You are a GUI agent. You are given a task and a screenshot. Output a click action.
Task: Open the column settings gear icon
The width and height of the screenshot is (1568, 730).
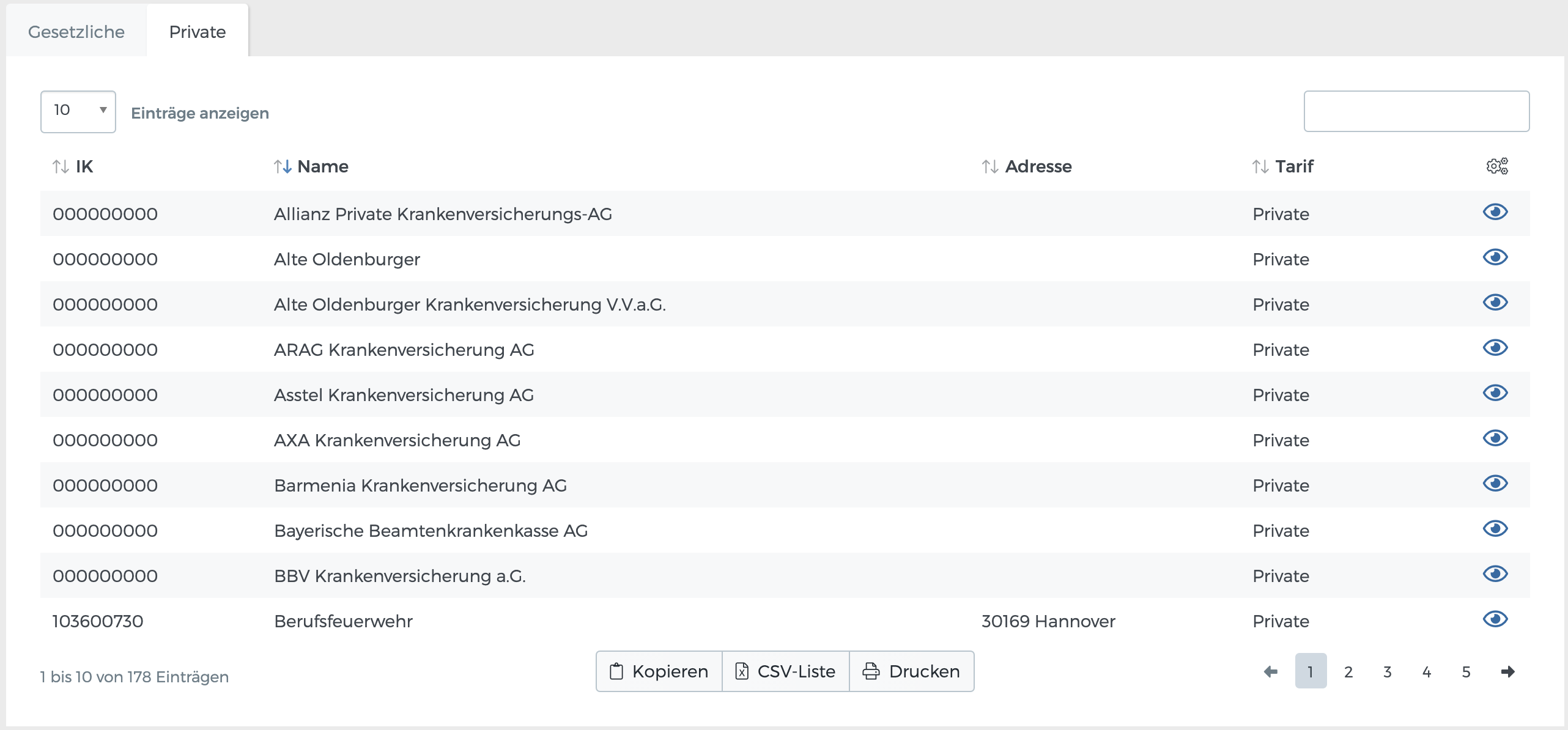click(1496, 166)
